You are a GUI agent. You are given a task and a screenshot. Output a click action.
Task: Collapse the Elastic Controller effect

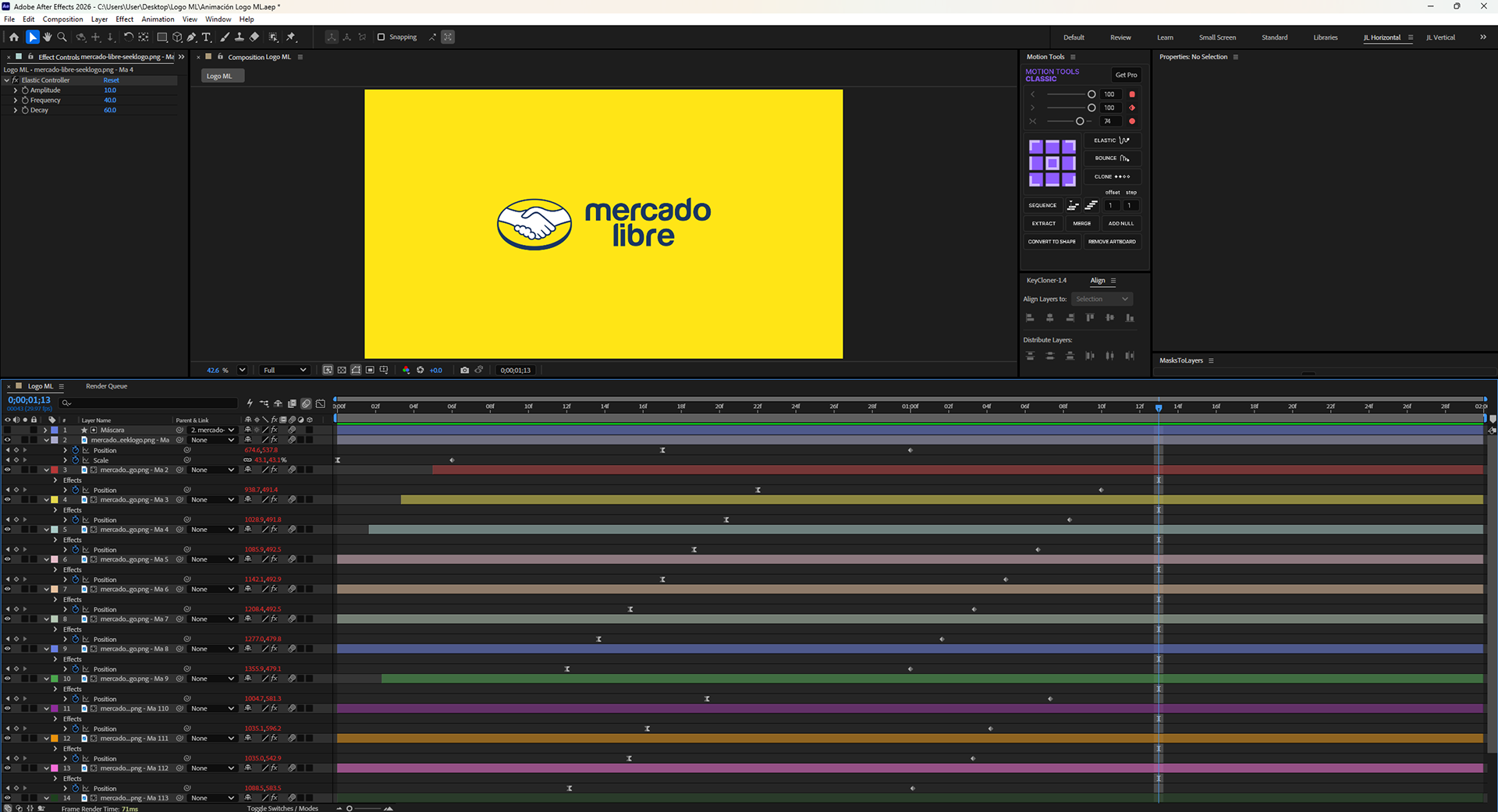(7, 80)
